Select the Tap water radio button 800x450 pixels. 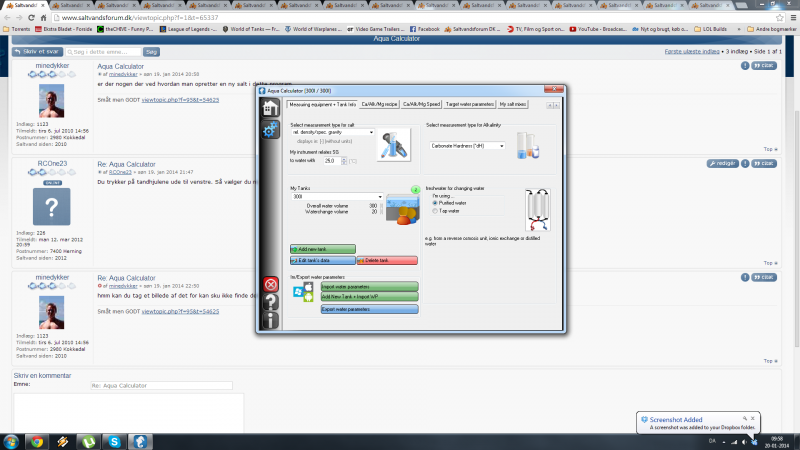click(x=436, y=211)
